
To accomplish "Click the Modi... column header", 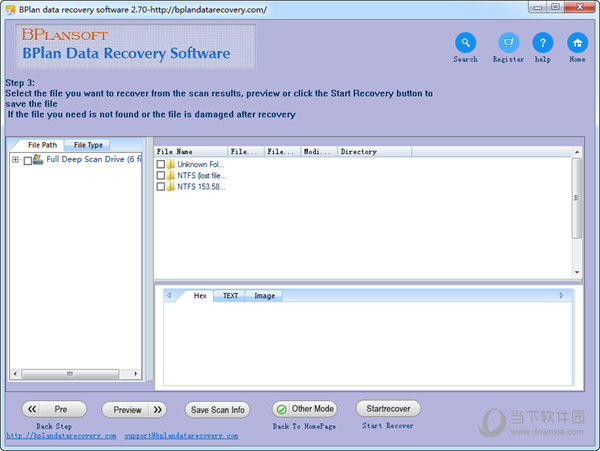I will point(319,152).
